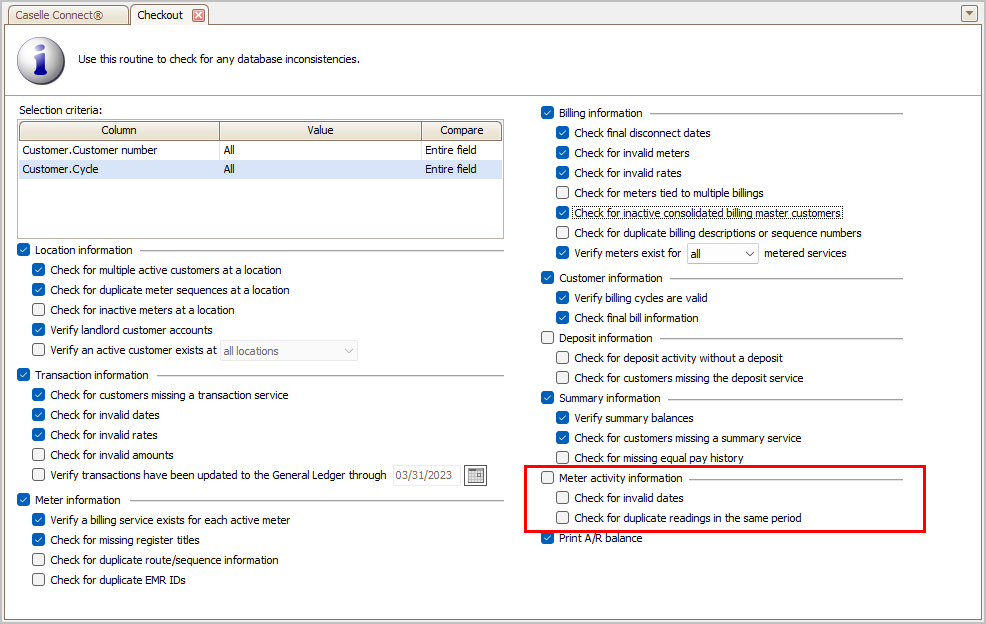
Task: Enable Check for duplicate EMR IDs
Action: pos(39,580)
